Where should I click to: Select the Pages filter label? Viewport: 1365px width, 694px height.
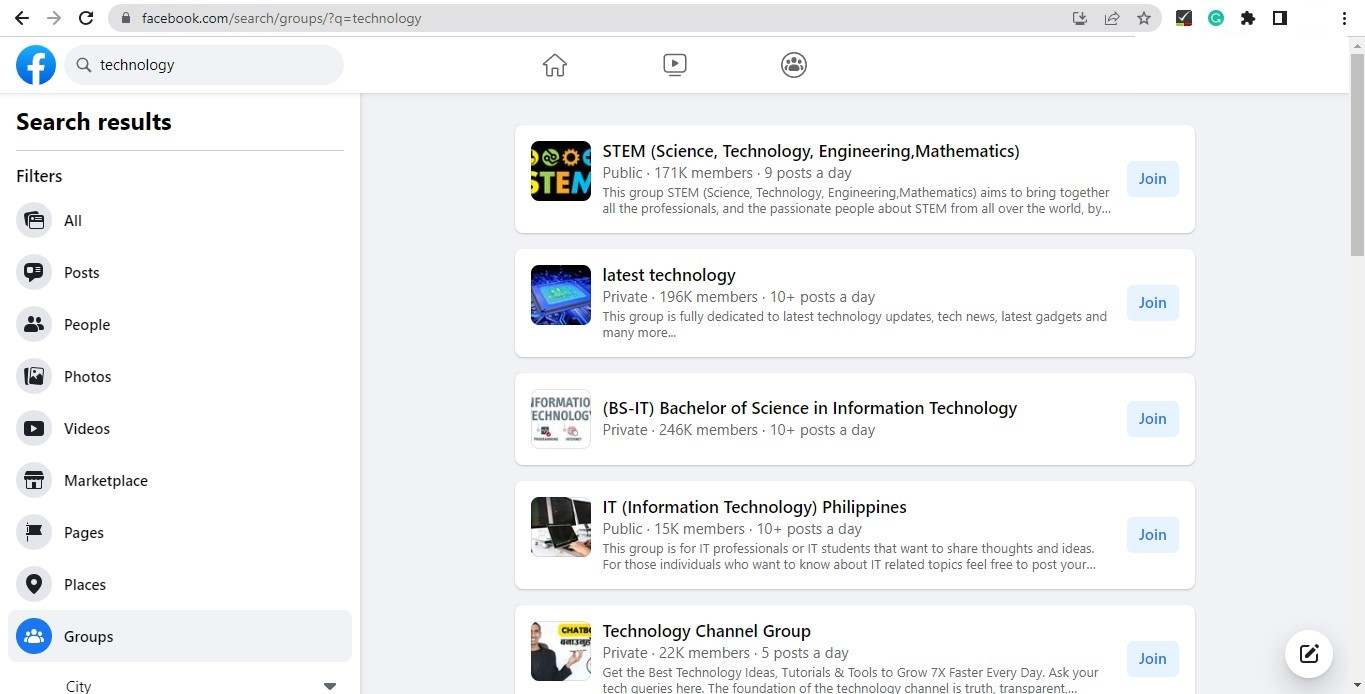tap(84, 533)
